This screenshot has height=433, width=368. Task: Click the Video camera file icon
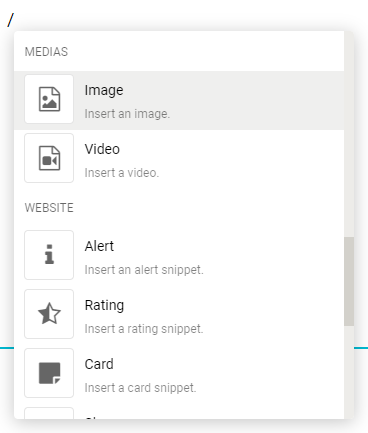(49, 158)
